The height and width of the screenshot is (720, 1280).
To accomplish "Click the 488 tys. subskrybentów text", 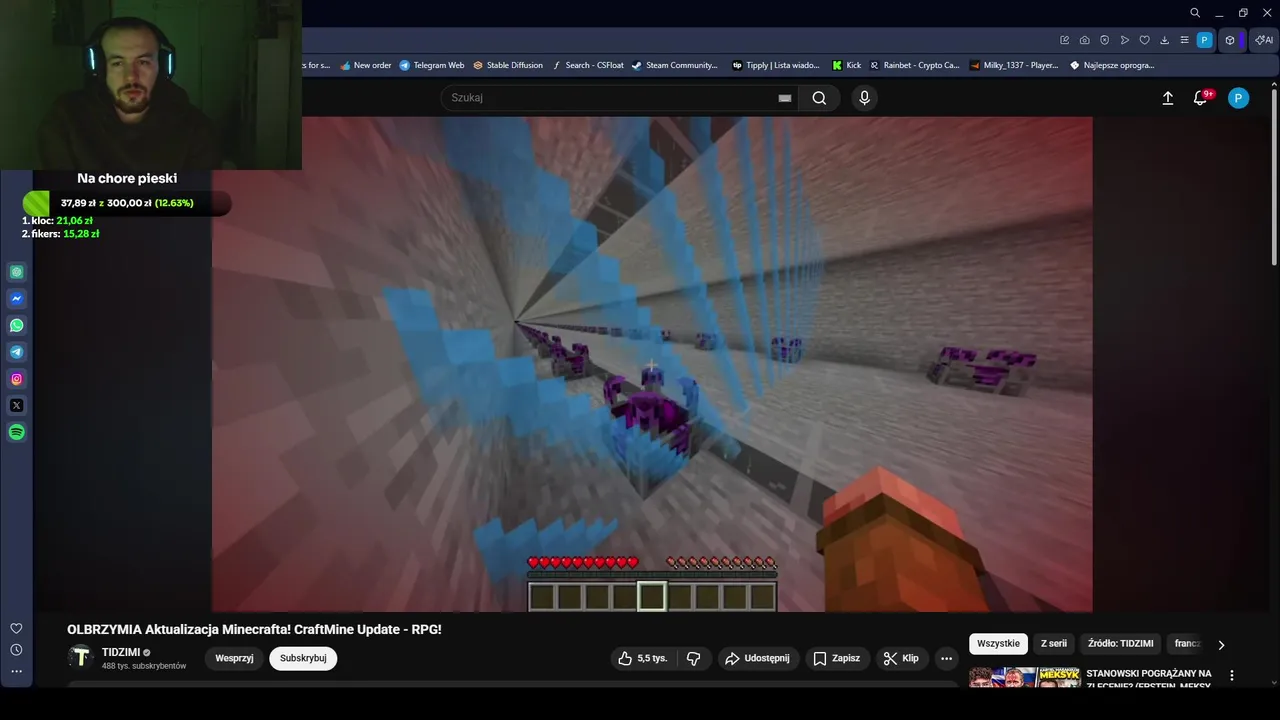I will pyautogui.click(x=144, y=666).
